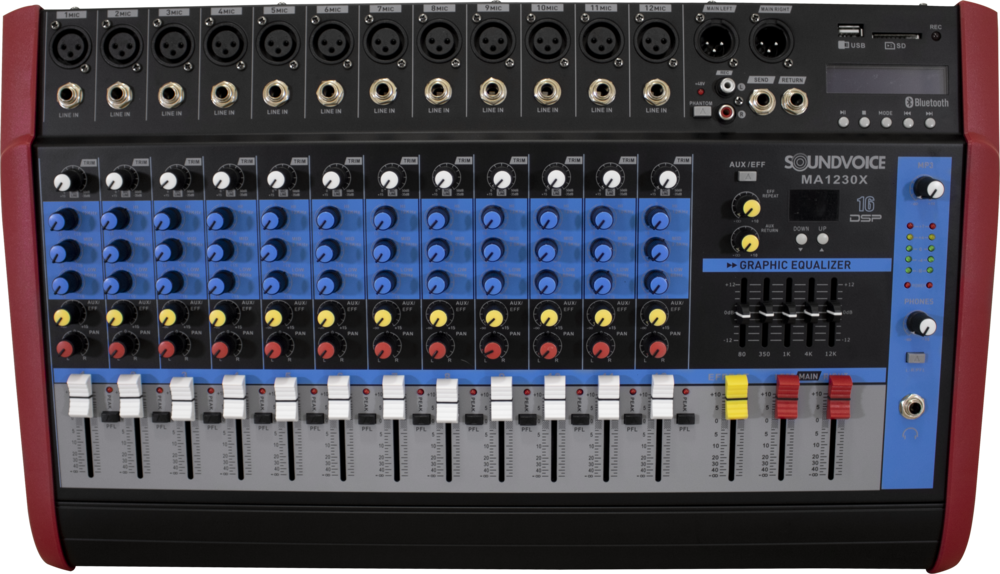Click the EFF REPEAT yellow knob
This screenshot has height=574, width=1000.
[747, 207]
